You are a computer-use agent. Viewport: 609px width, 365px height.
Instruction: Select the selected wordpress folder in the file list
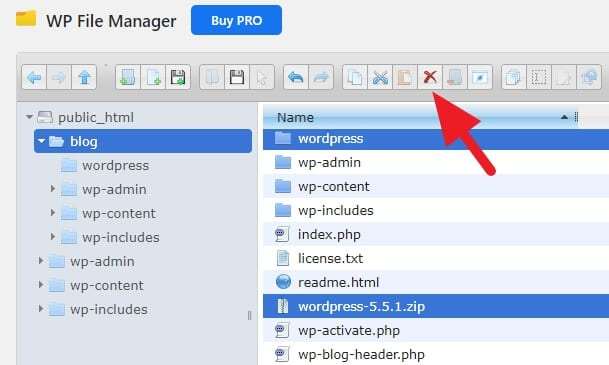[x=436, y=139]
